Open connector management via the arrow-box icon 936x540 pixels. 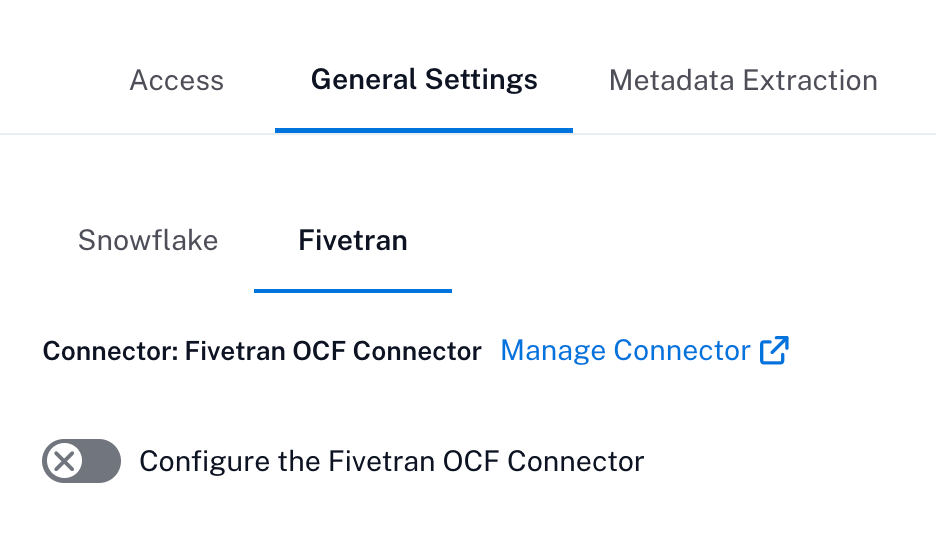click(774, 350)
